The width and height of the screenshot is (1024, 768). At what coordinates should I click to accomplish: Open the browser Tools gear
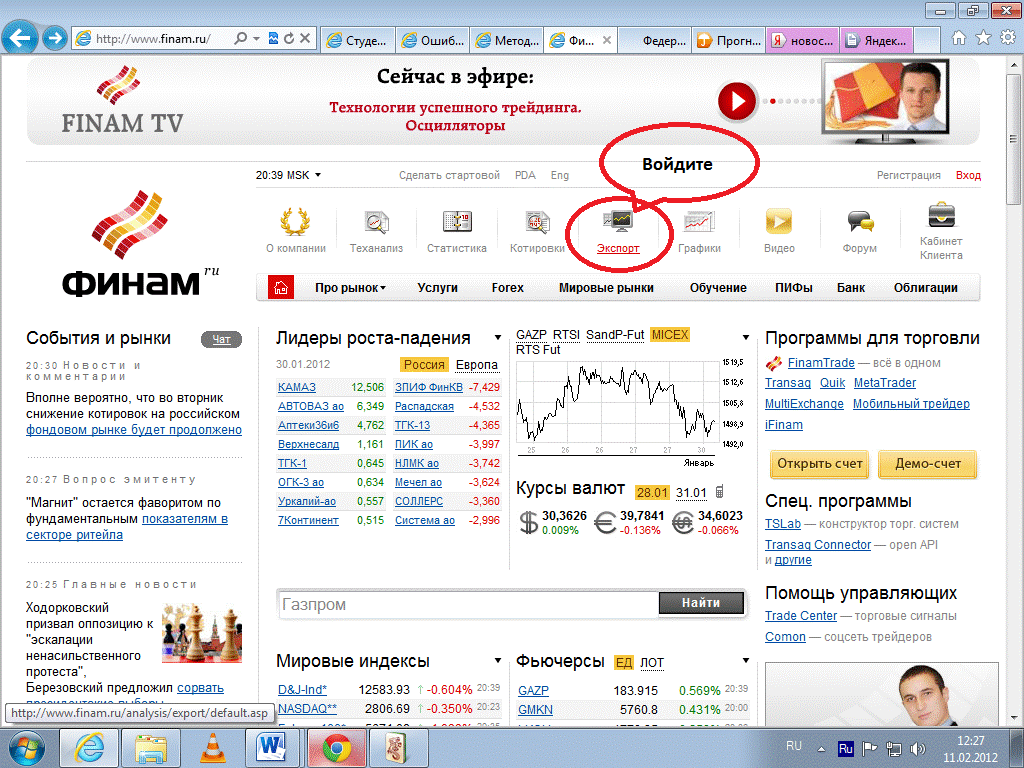tap(1008, 38)
